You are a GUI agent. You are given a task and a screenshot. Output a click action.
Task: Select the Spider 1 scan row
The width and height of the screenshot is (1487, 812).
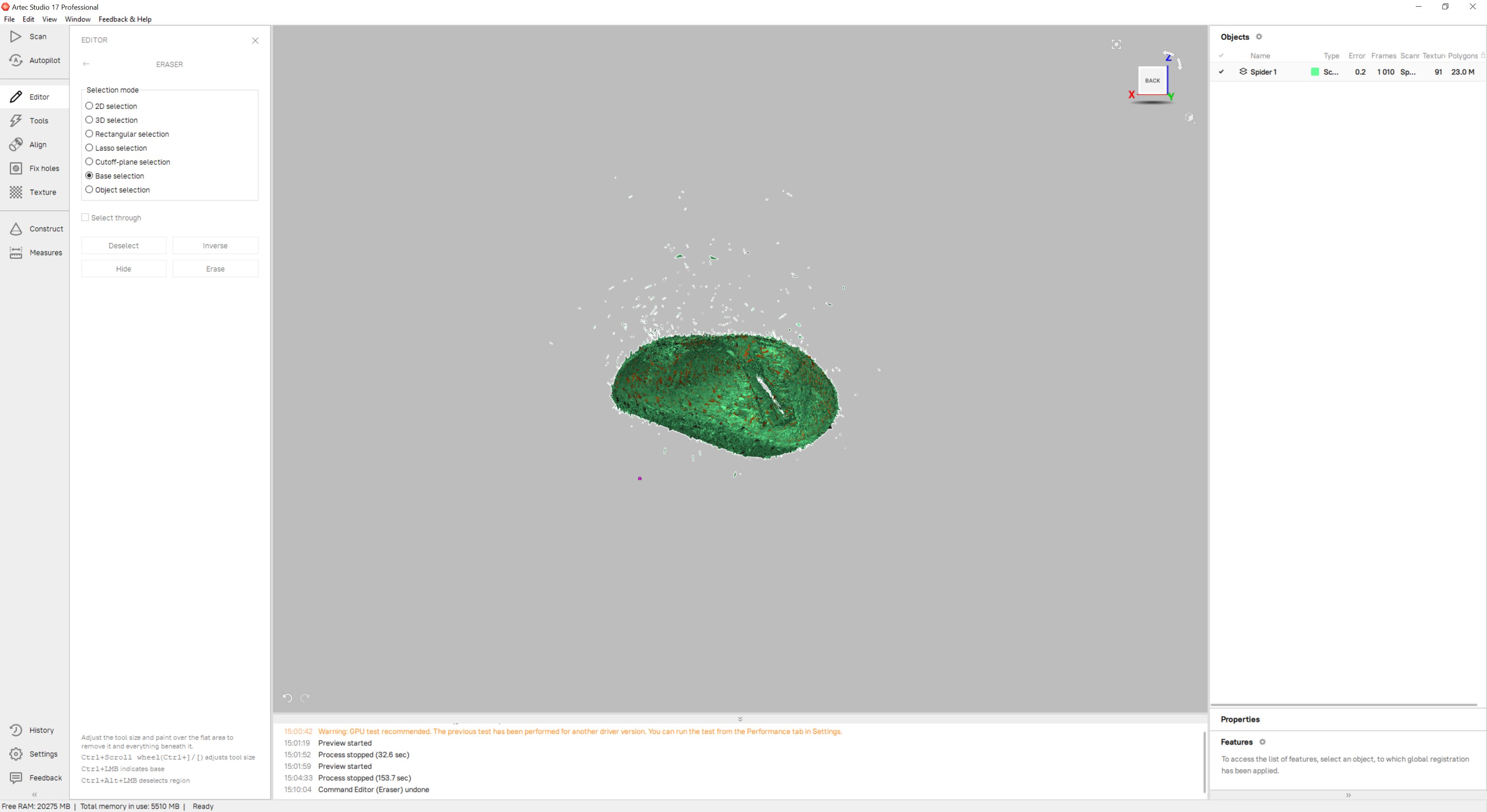[1348, 72]
